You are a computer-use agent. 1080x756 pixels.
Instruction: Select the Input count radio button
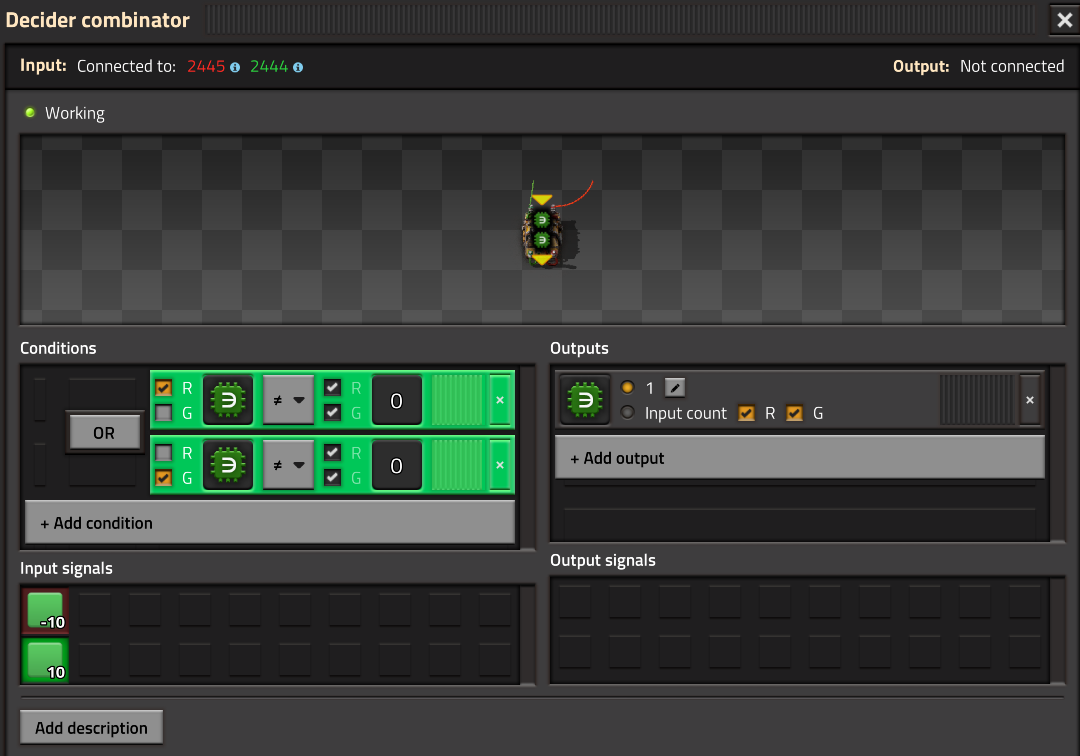[x=627, y=412]
